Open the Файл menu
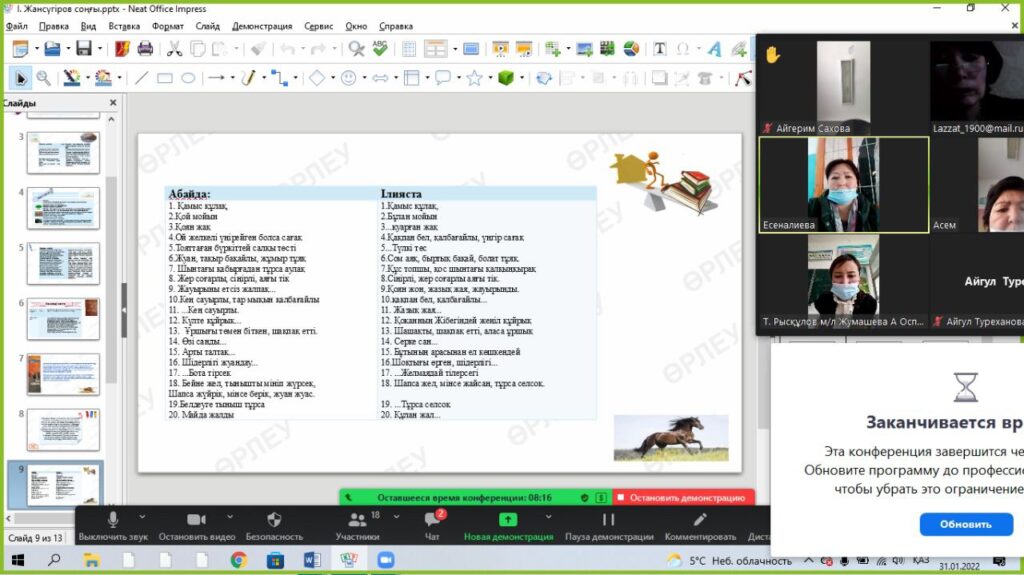The image size is (1024, 575). pyautogui.click(x=16, y=26)
